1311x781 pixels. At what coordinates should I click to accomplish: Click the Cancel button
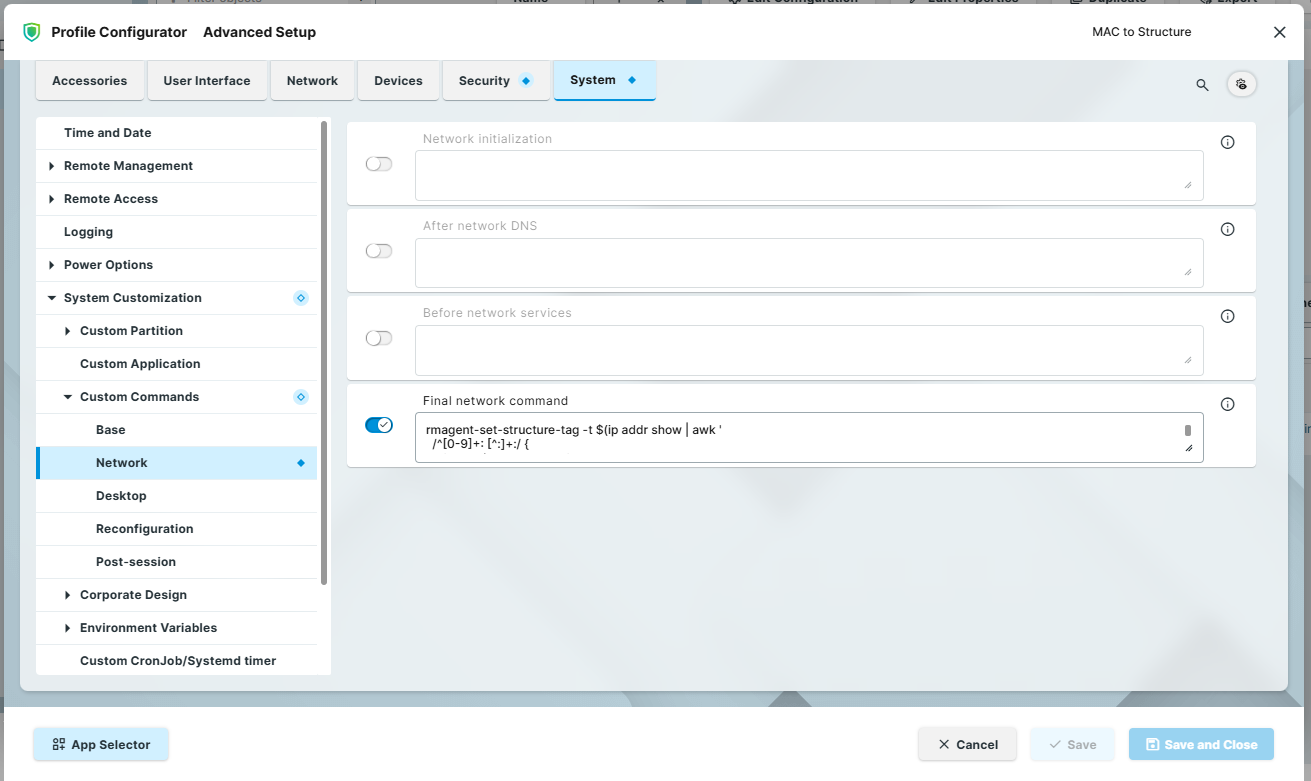(967, 744)
